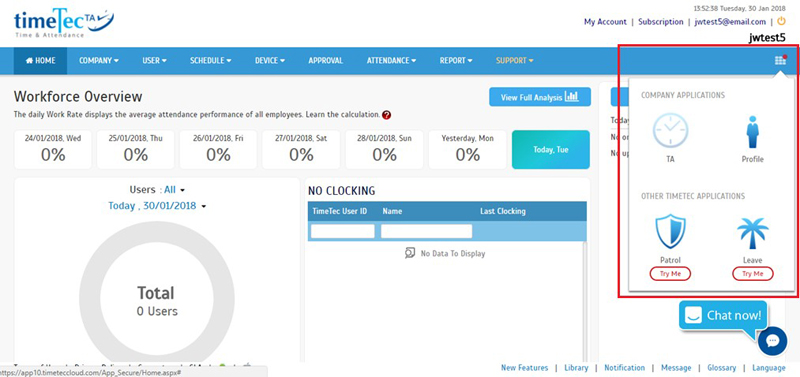The width and height of the screenshot is (800, 377).
Task: Click the logout power icon
Action: [x=781, y=21]
